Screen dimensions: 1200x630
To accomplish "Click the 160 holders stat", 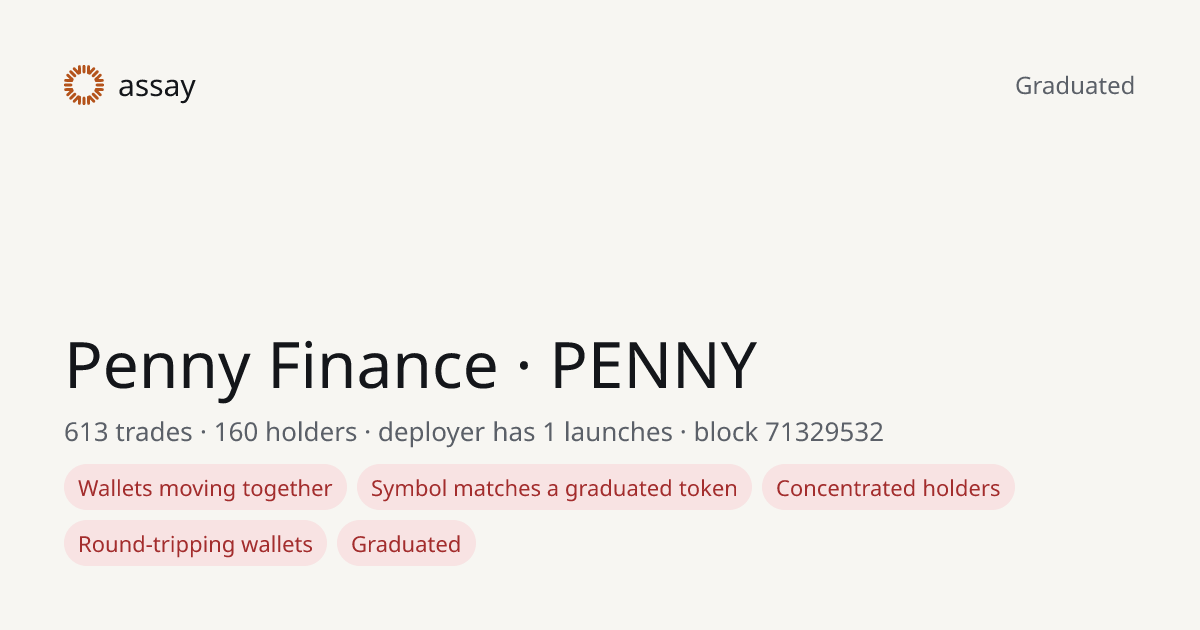I will pos(285,432).
